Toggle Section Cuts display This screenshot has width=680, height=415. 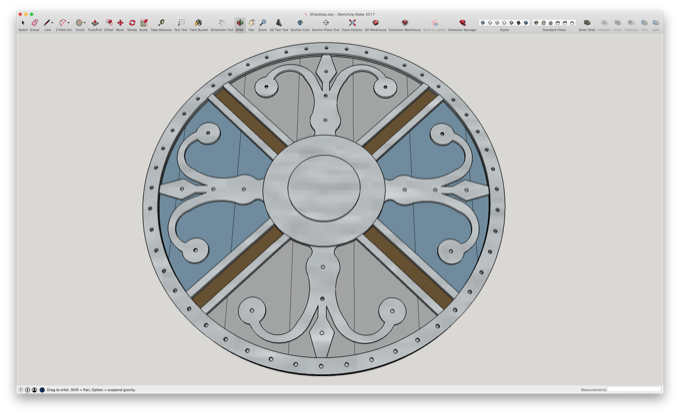[300, 23]
